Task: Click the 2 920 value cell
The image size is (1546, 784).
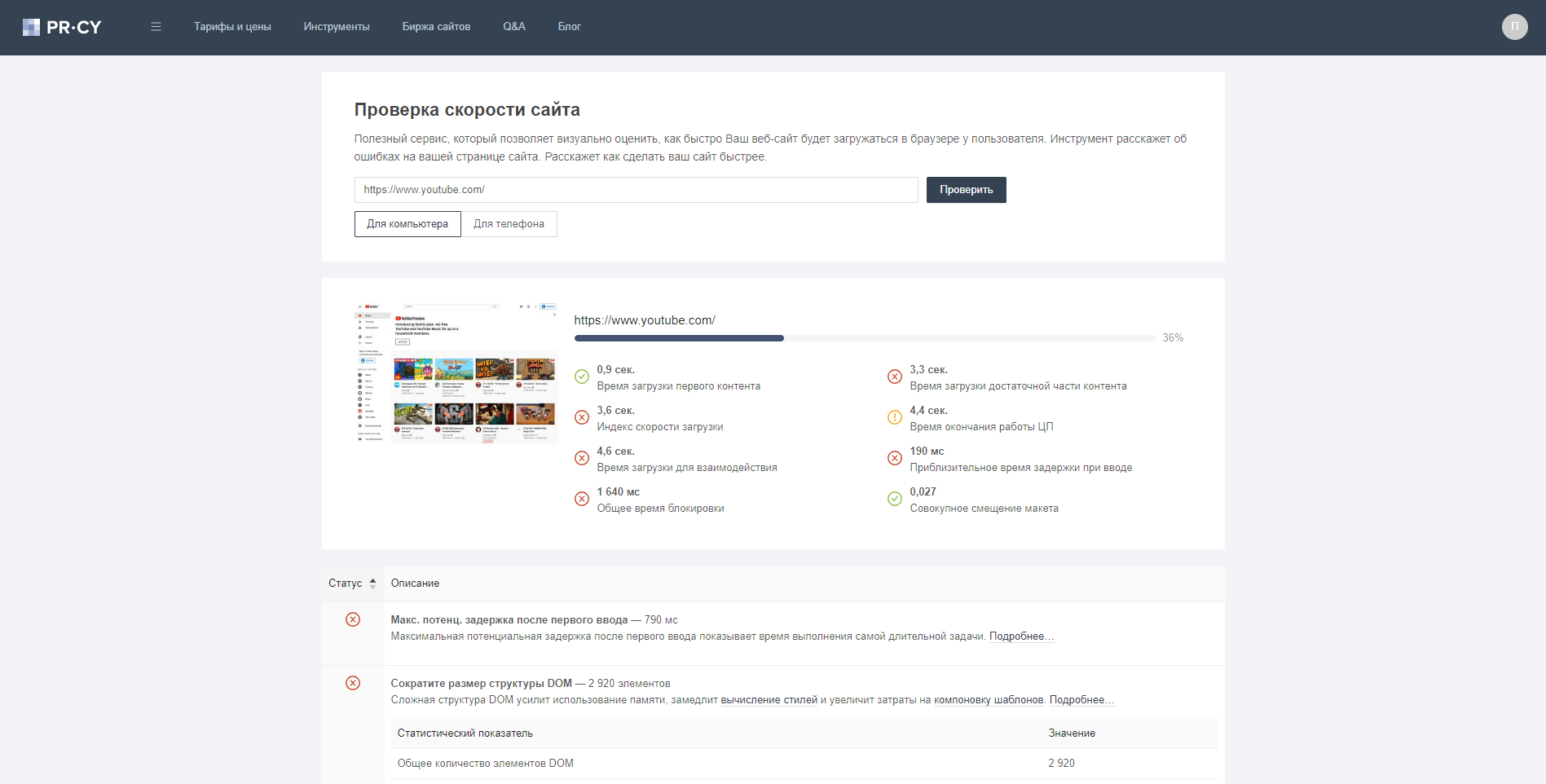Action: point(1062,764)
